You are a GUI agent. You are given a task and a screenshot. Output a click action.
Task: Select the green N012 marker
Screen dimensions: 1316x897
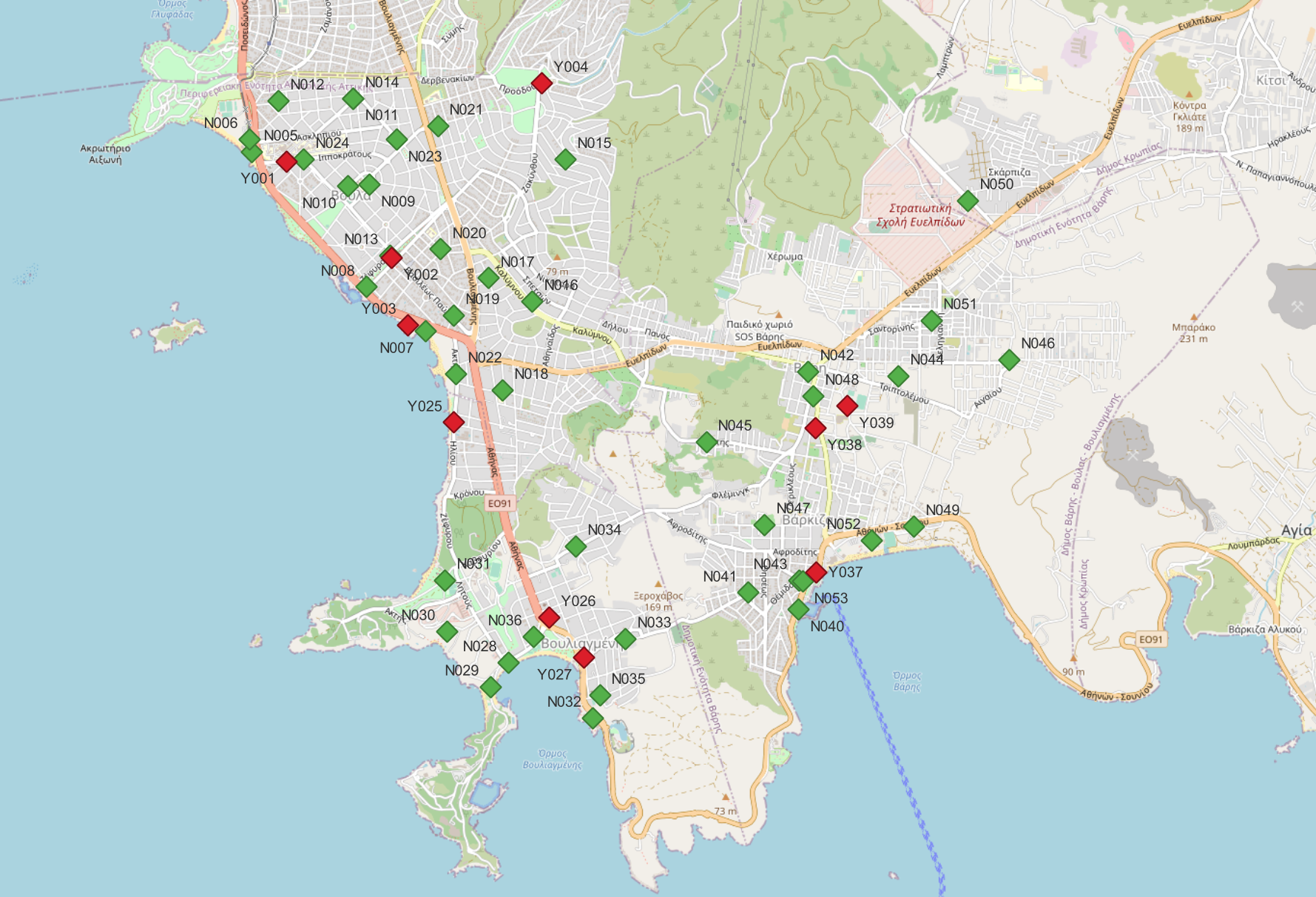coord(278,100)
